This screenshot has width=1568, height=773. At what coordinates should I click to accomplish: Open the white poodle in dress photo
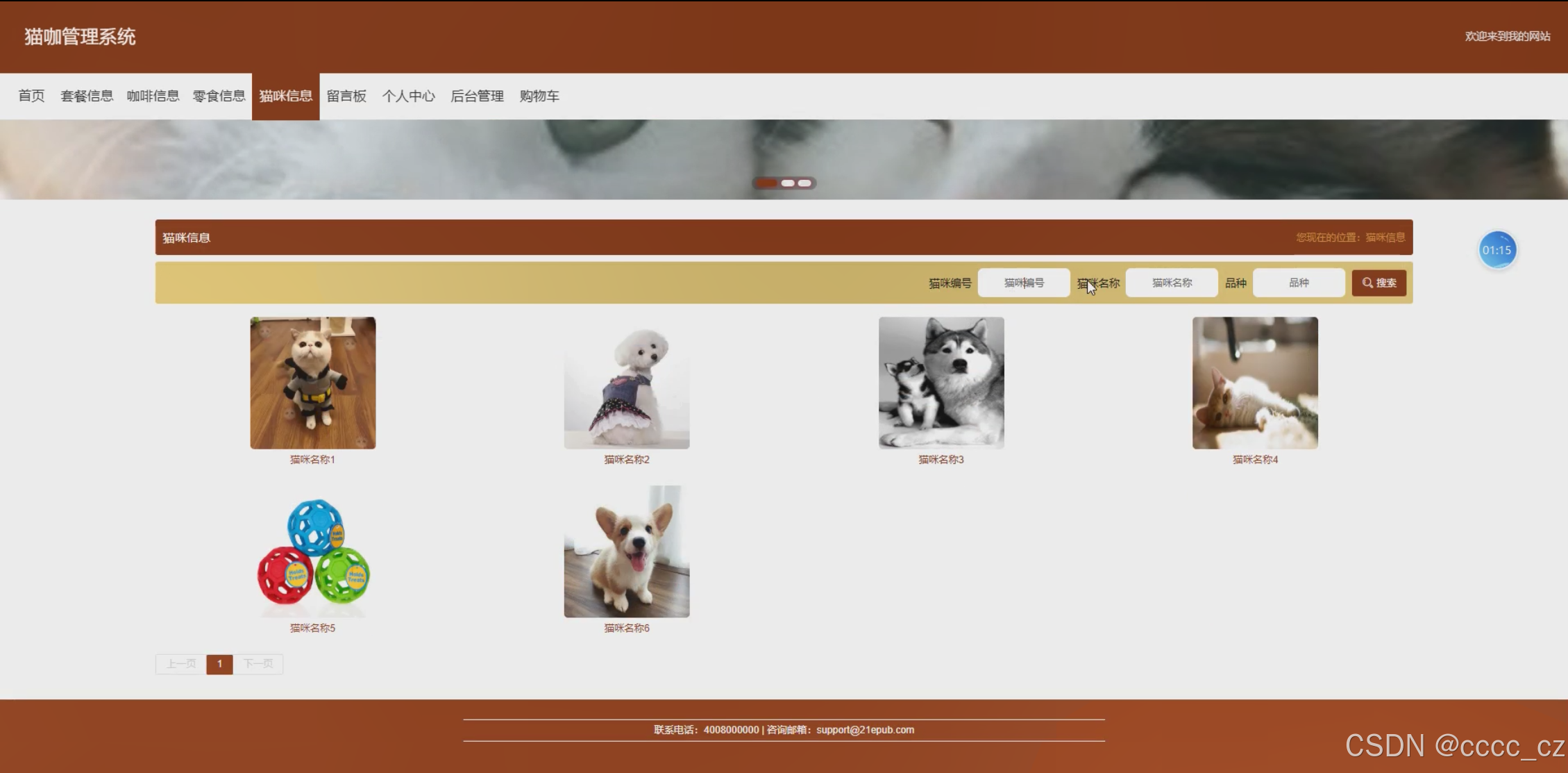(x=626, y=383)
